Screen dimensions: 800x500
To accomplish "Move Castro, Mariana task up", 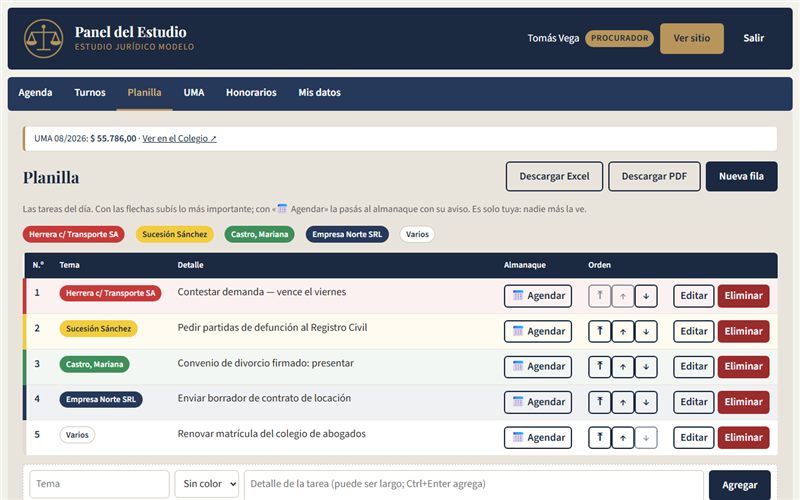I will point(622,366).
